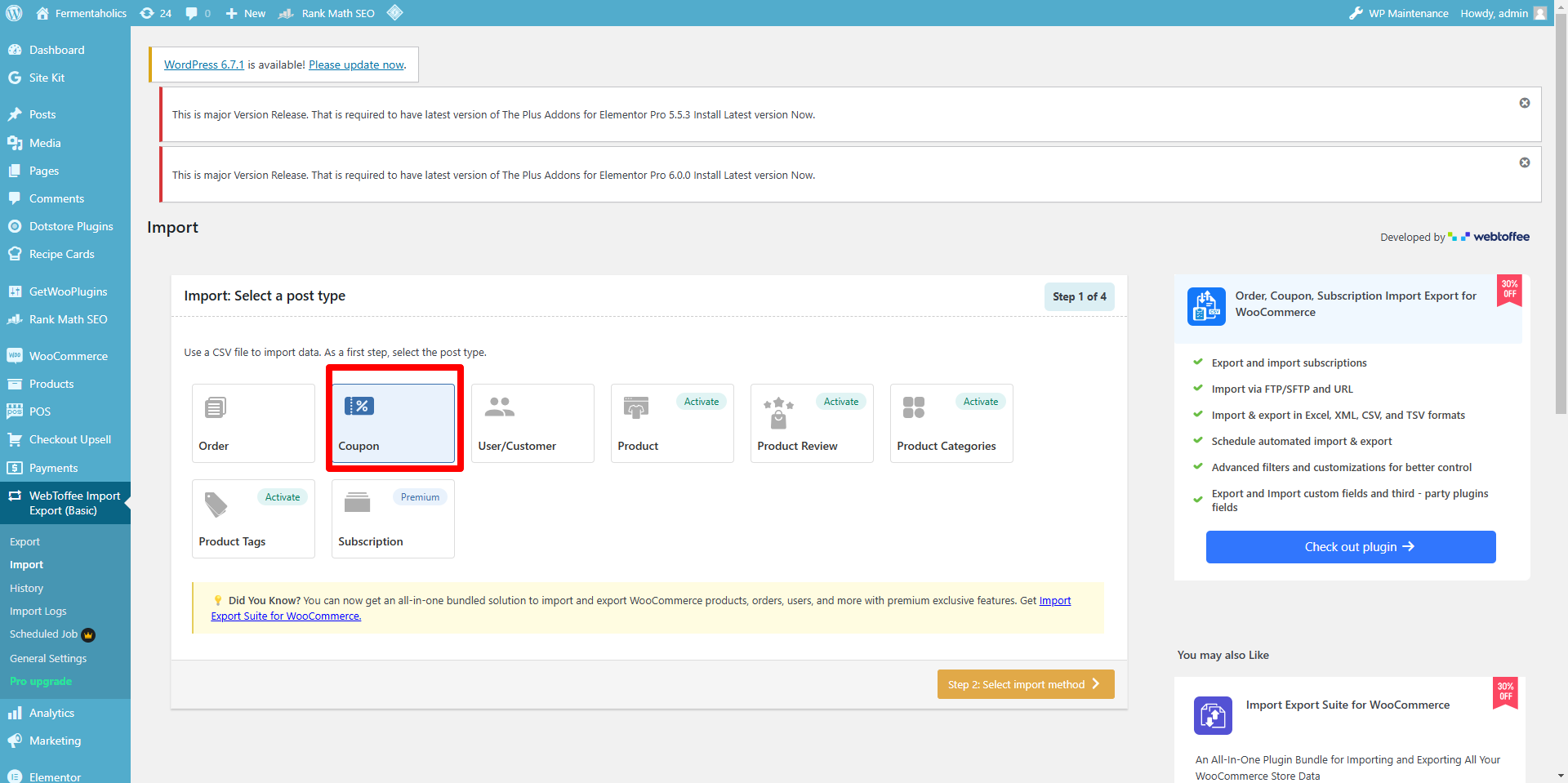
Task: Select the Coupon post type card
Action: click(x=393, y=423)
